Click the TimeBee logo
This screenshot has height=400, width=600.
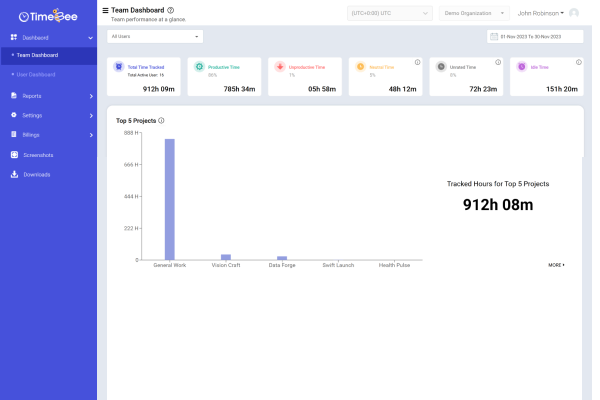pos(48,16)
